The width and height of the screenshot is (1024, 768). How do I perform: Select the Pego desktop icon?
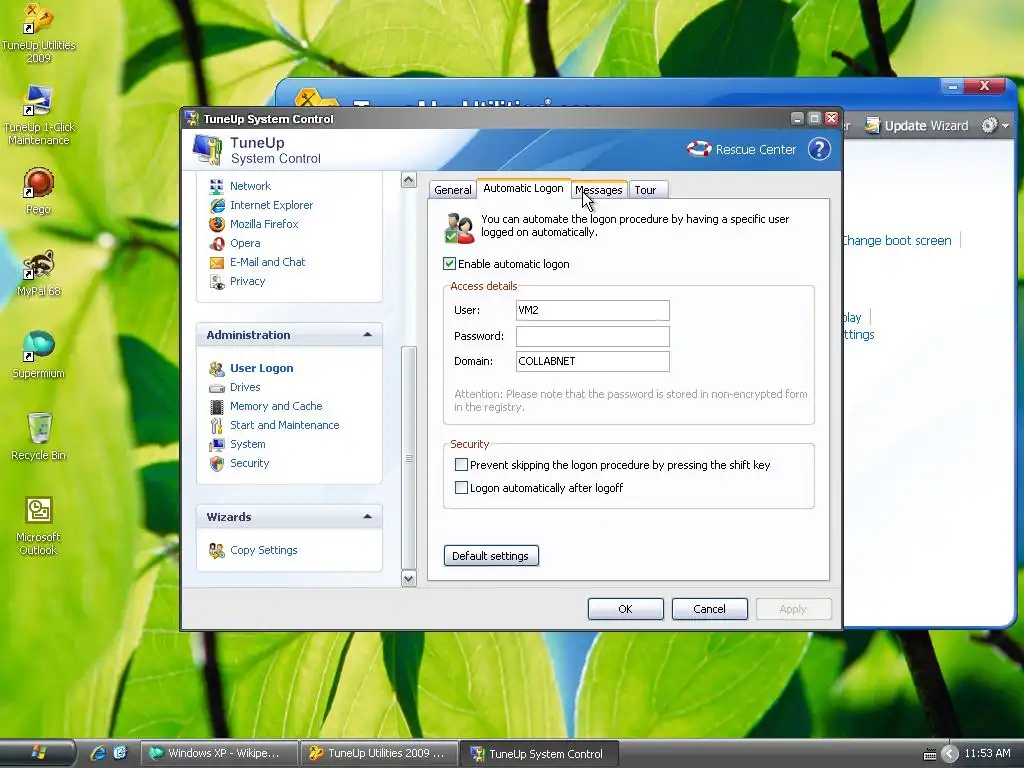click(38, 191)
